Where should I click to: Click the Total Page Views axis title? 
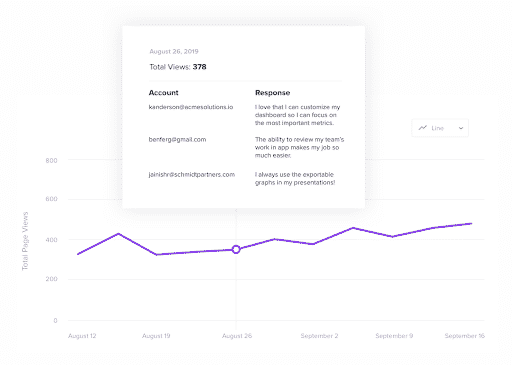25,241
